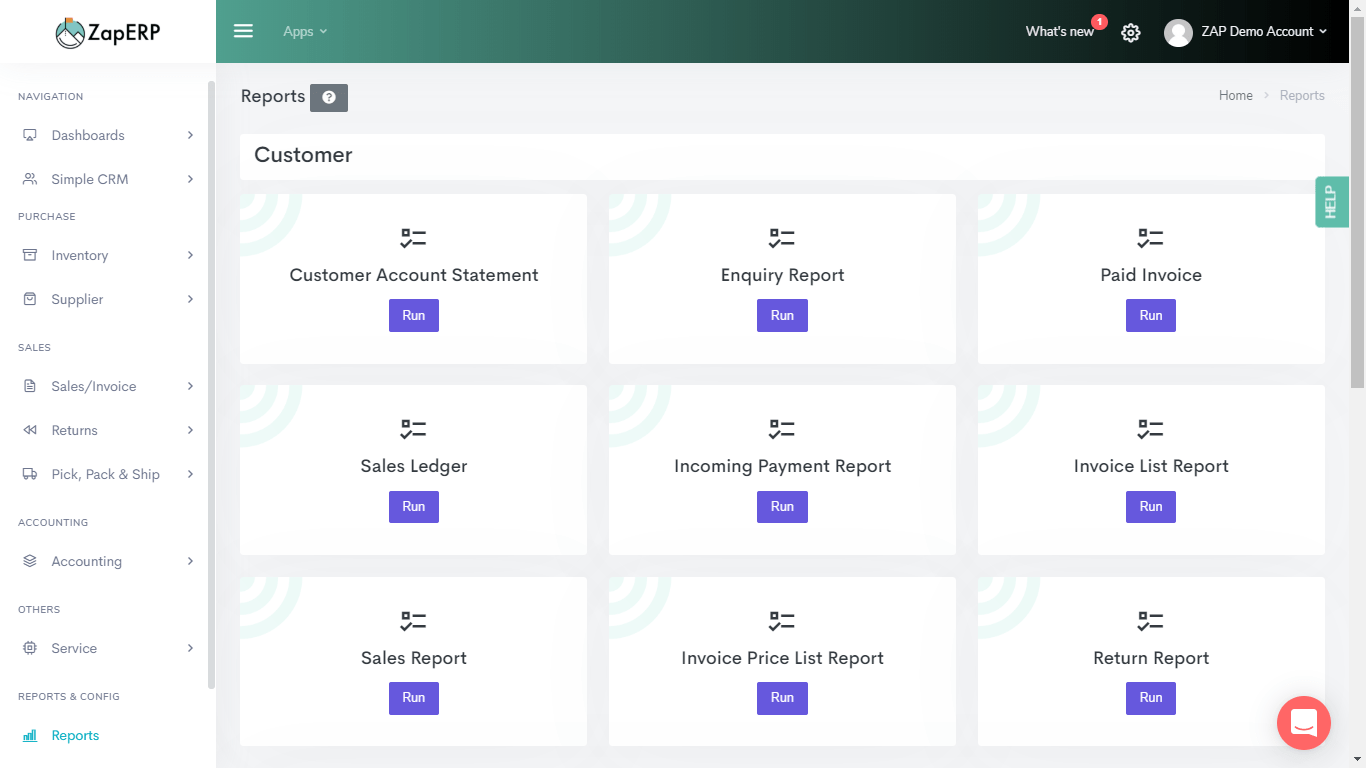Image resolution: width=1366 pixels, height=768 pixels.
Task: Run the Invoice Price List Report
Action: click(x=782, y=698)
